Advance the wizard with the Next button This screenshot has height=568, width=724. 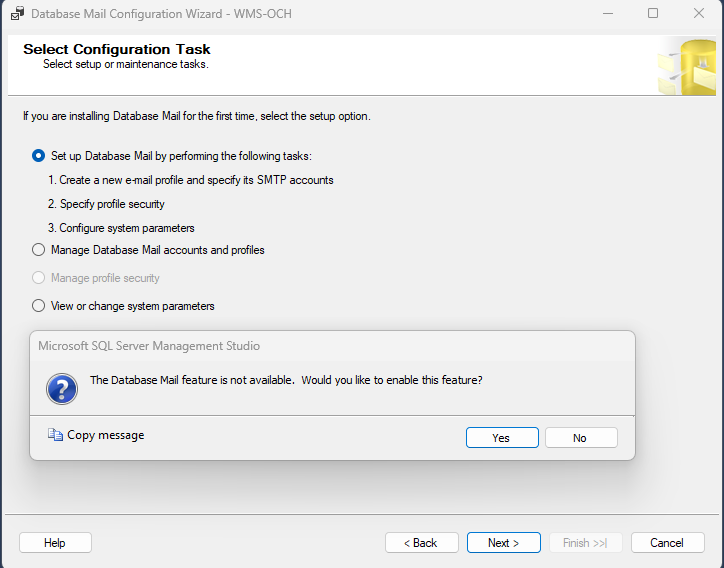(503, 543)
